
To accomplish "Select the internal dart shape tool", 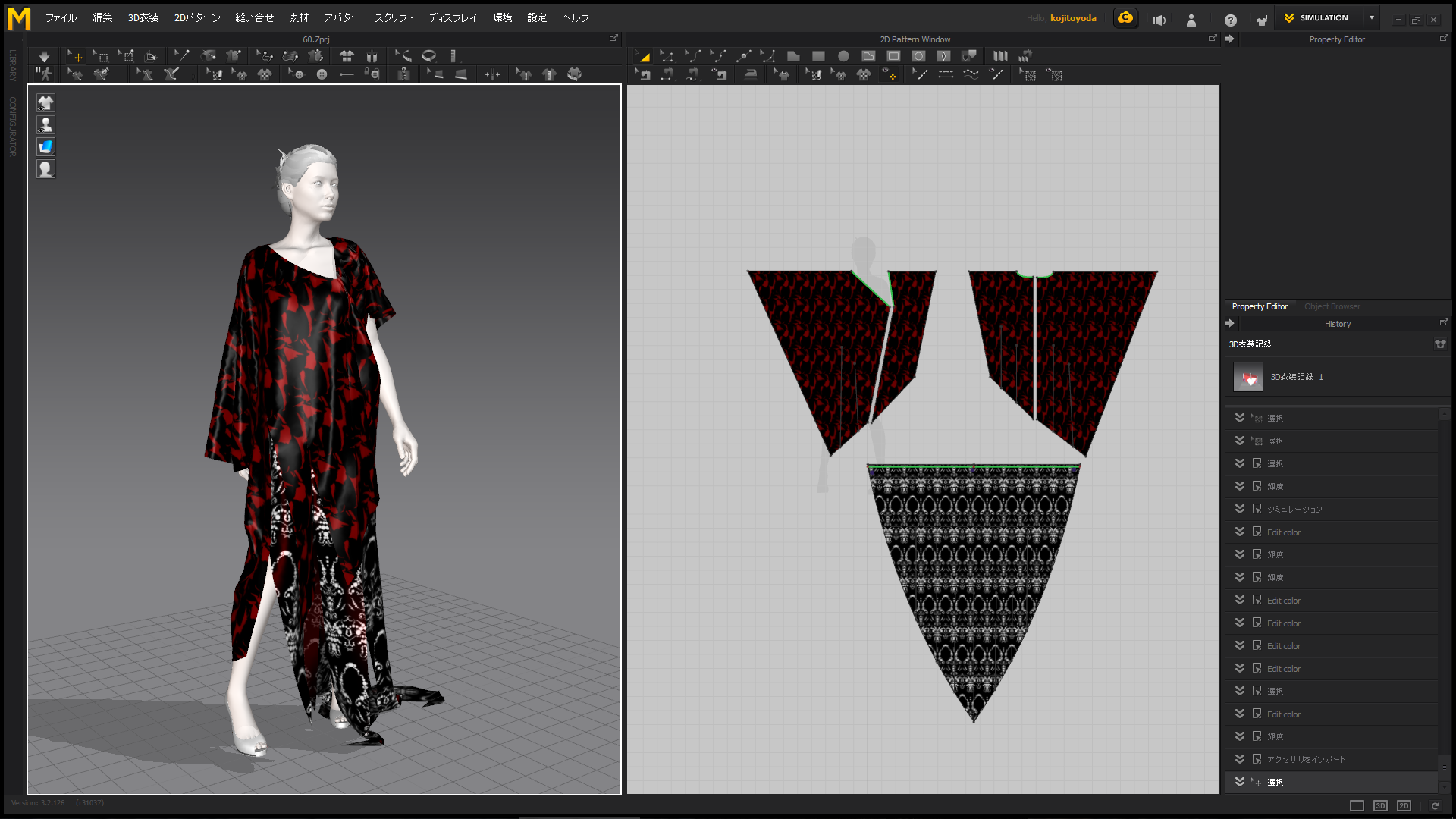I will coord(943,56).
